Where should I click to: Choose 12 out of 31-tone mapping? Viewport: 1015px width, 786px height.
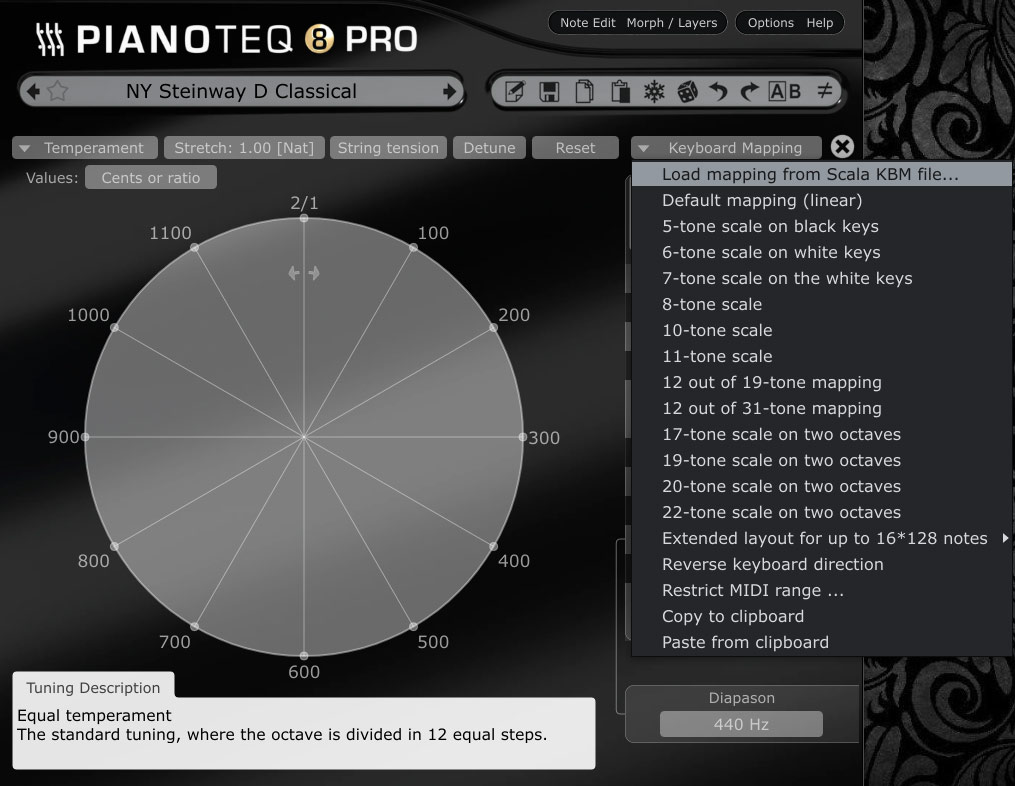[x=821, y=408]
